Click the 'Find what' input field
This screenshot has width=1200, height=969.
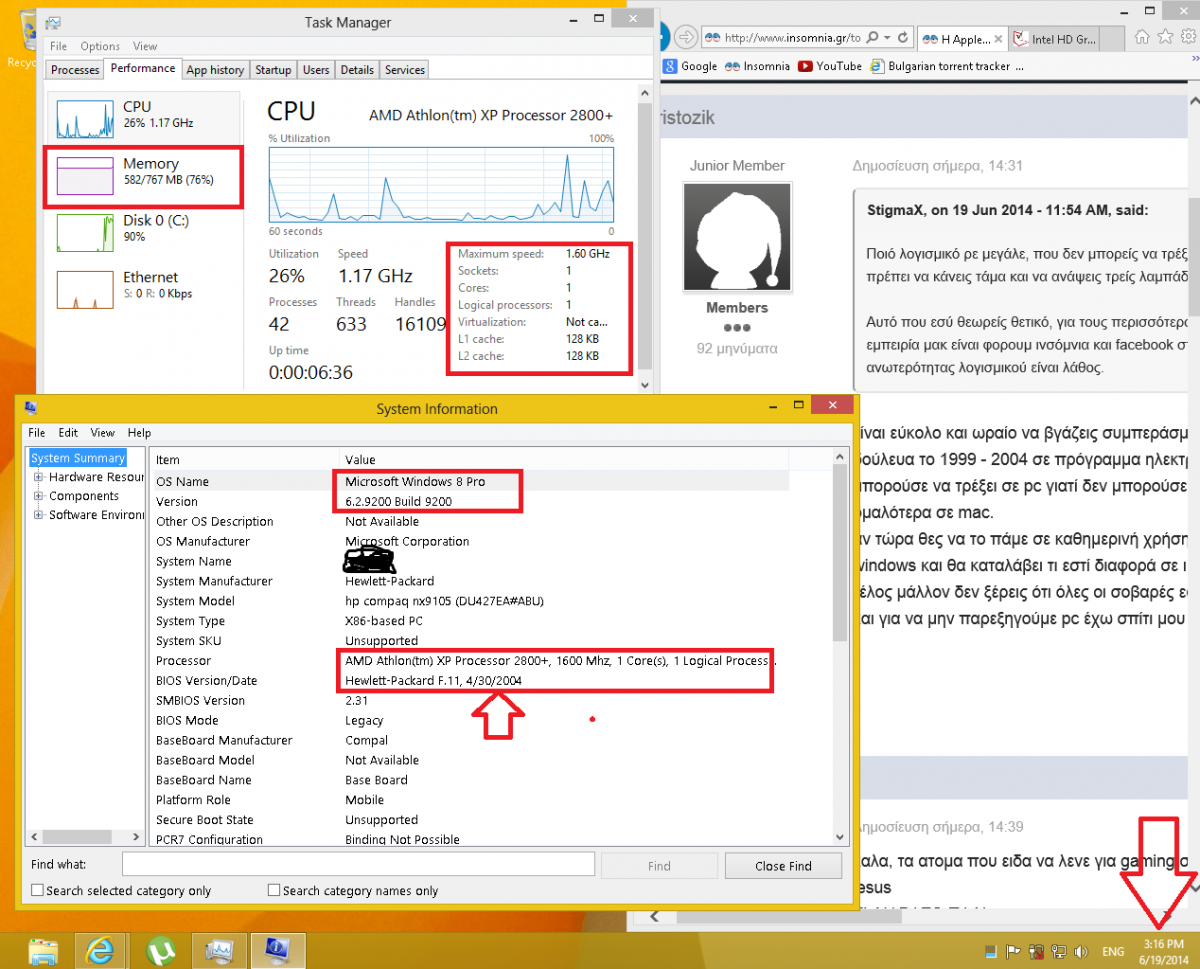[358, 865]
